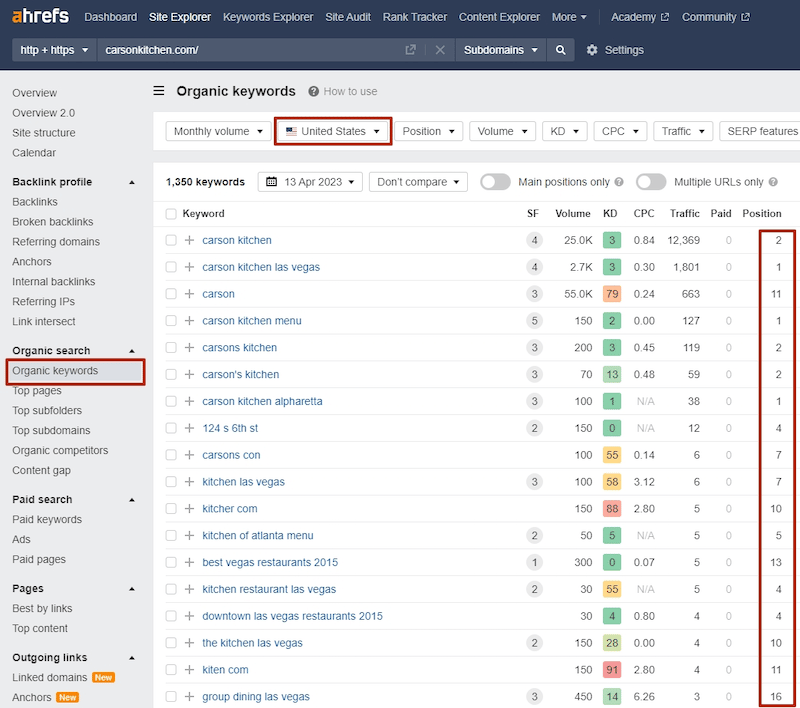Turn on the Multiple URLs only toggle
800x708 pixels.
(x=651, y=182)
